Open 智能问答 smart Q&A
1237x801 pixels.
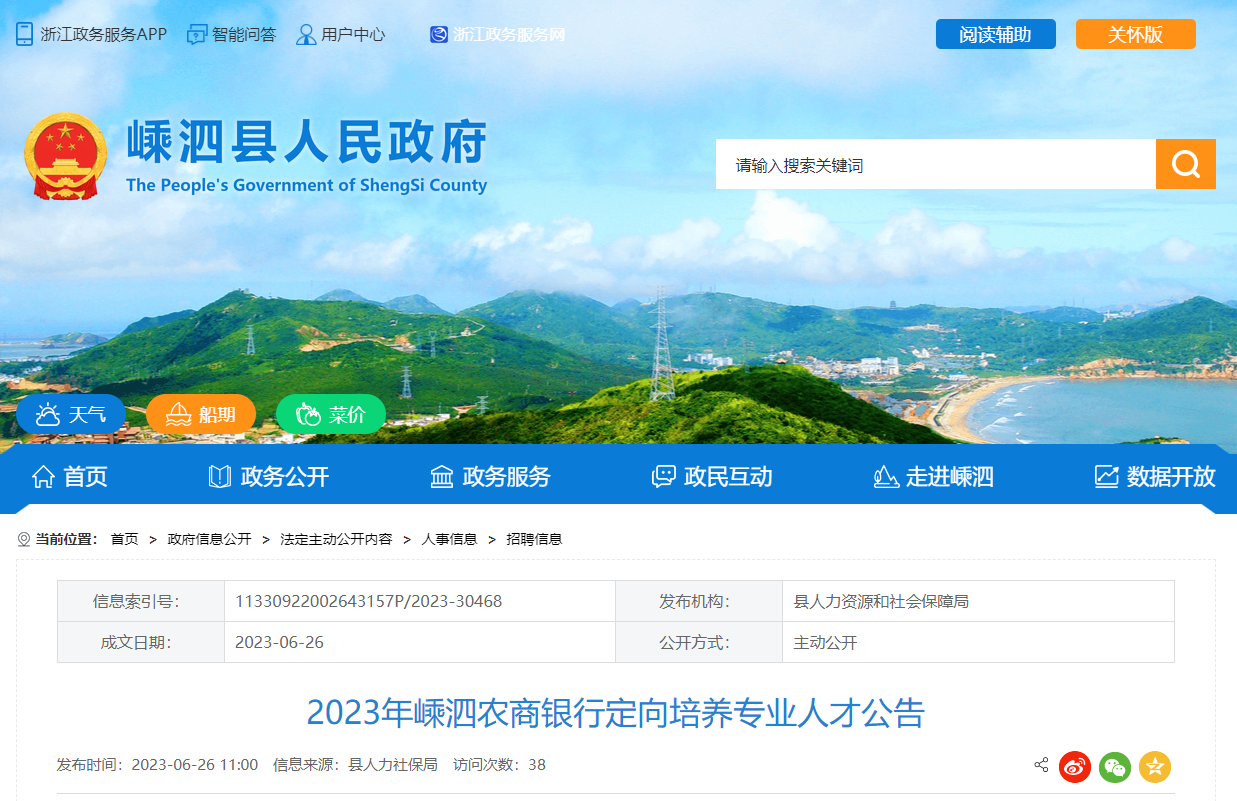(x=231, y=34)
